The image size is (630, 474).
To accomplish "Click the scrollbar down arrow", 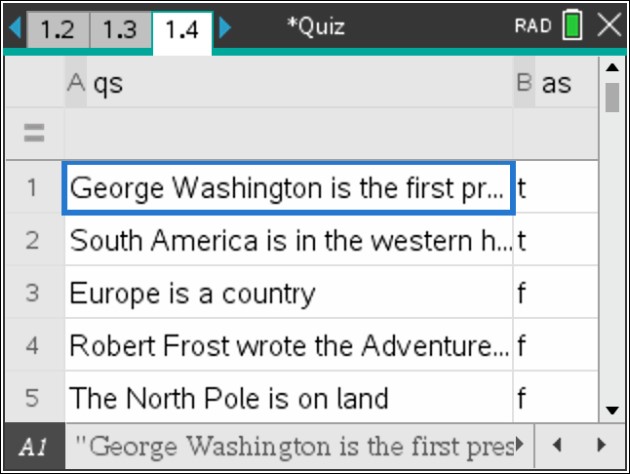I will tap(612, 410).
